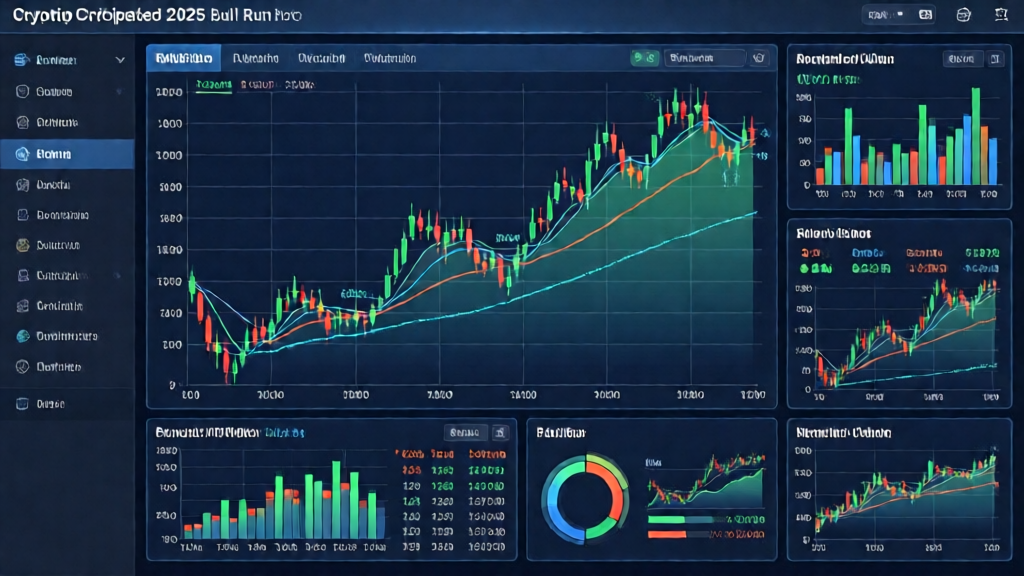Click the small icon button right of the main chart's input box
The image size is (1024, 576).
tap(759, 58)
